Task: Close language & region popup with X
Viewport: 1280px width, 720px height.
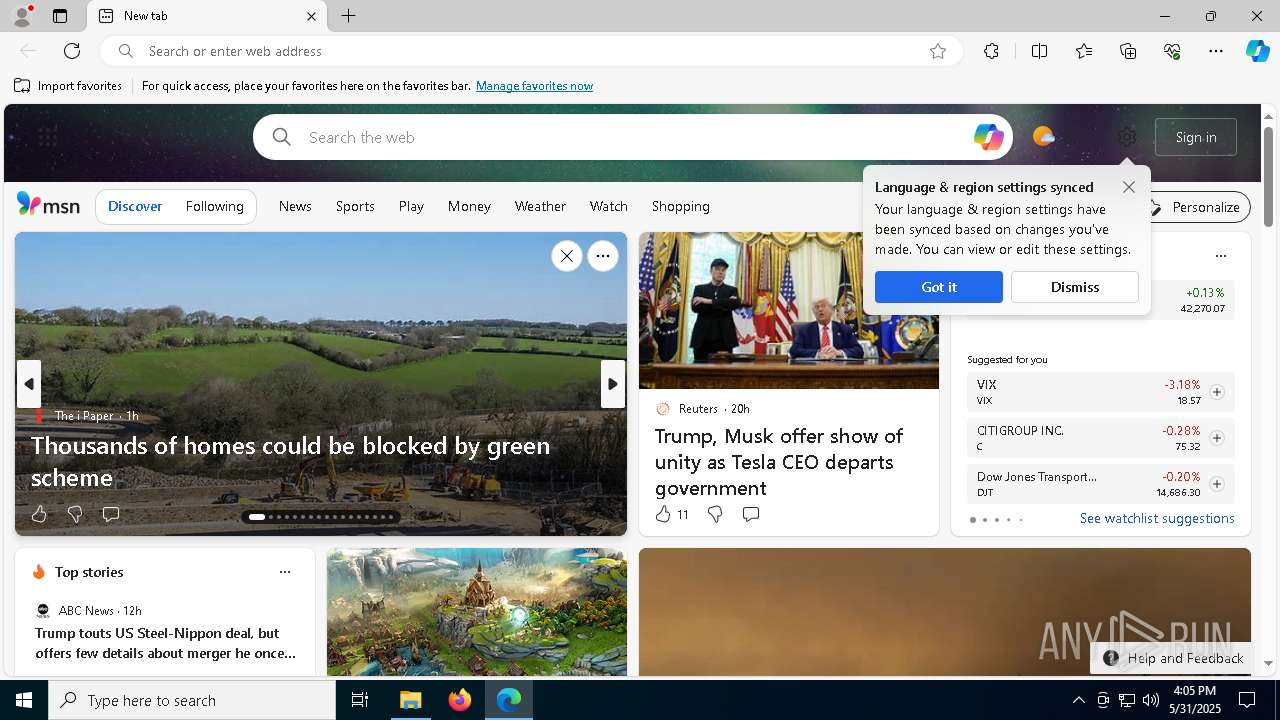Action: tap(1128, 187)
